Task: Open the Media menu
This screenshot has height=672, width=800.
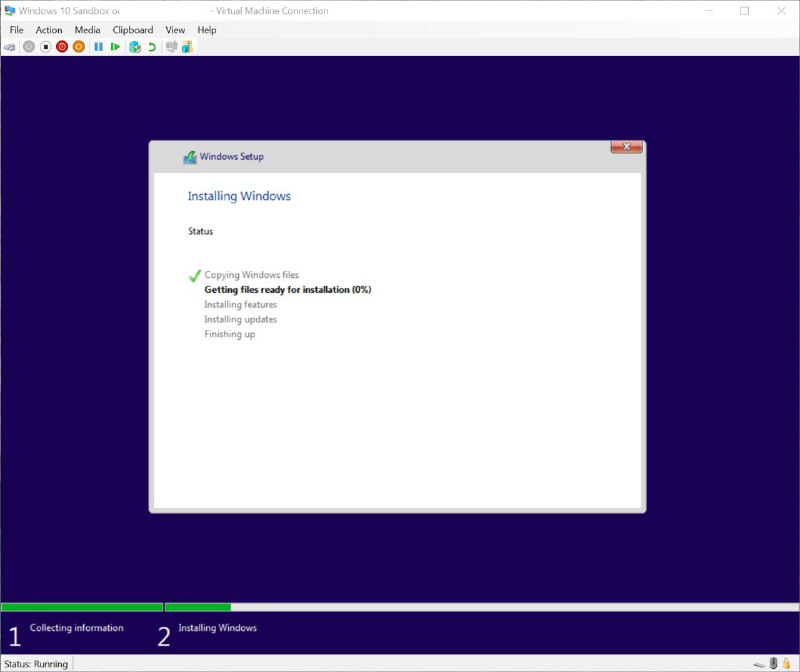Action: pos(87,30)
